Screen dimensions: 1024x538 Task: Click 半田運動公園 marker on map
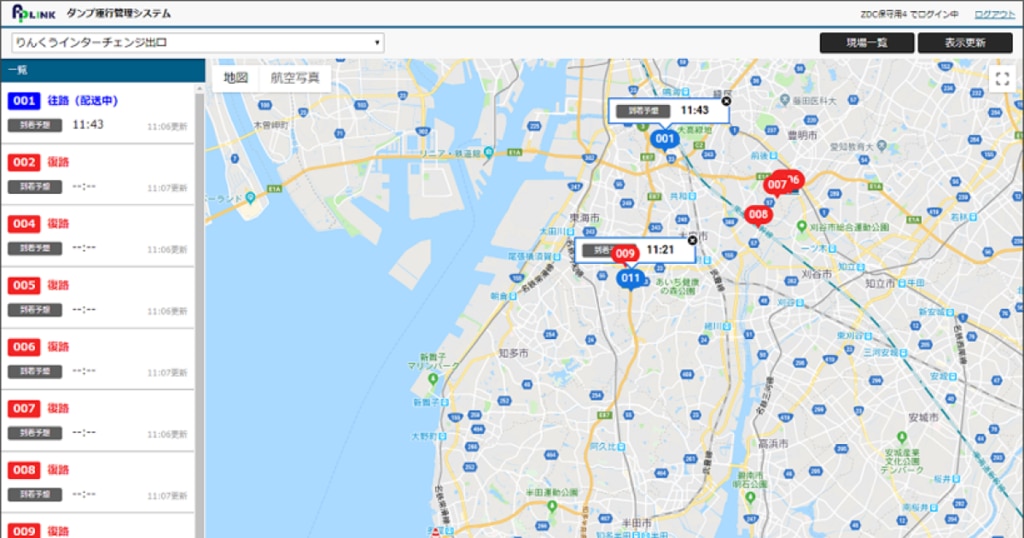coord(552,507)
